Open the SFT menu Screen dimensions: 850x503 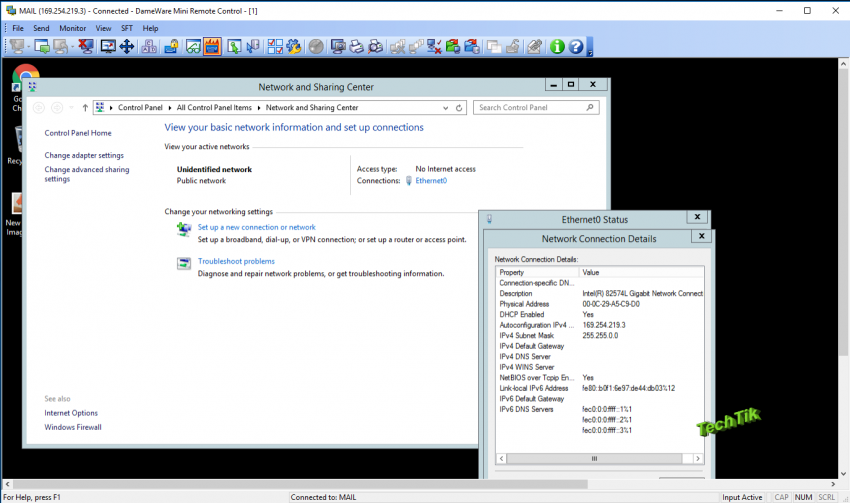(x=127, y=28)
